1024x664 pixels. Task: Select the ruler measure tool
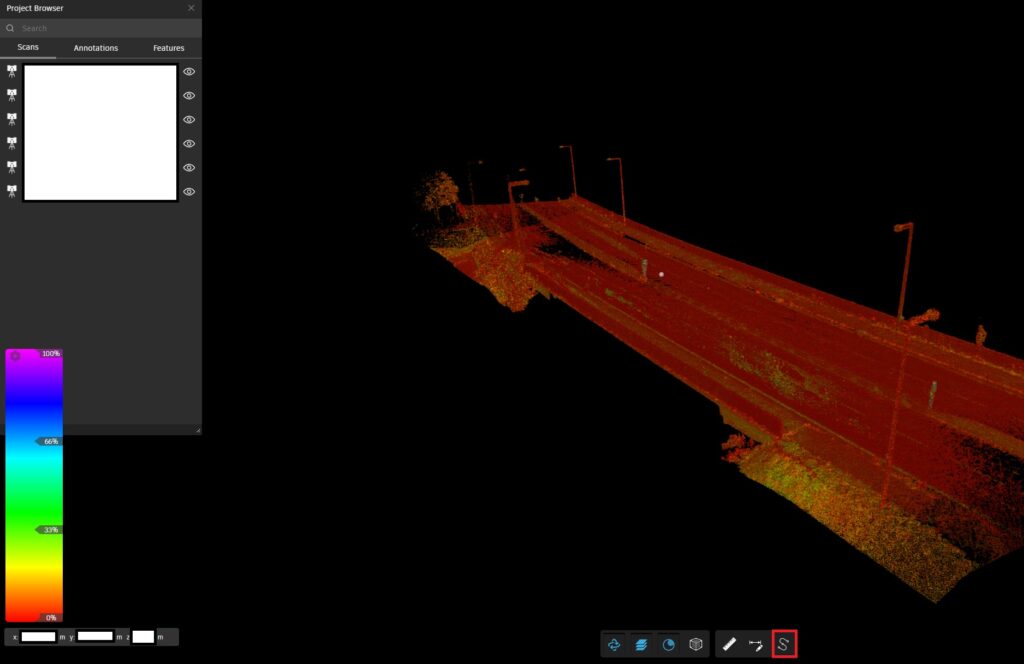730,645
